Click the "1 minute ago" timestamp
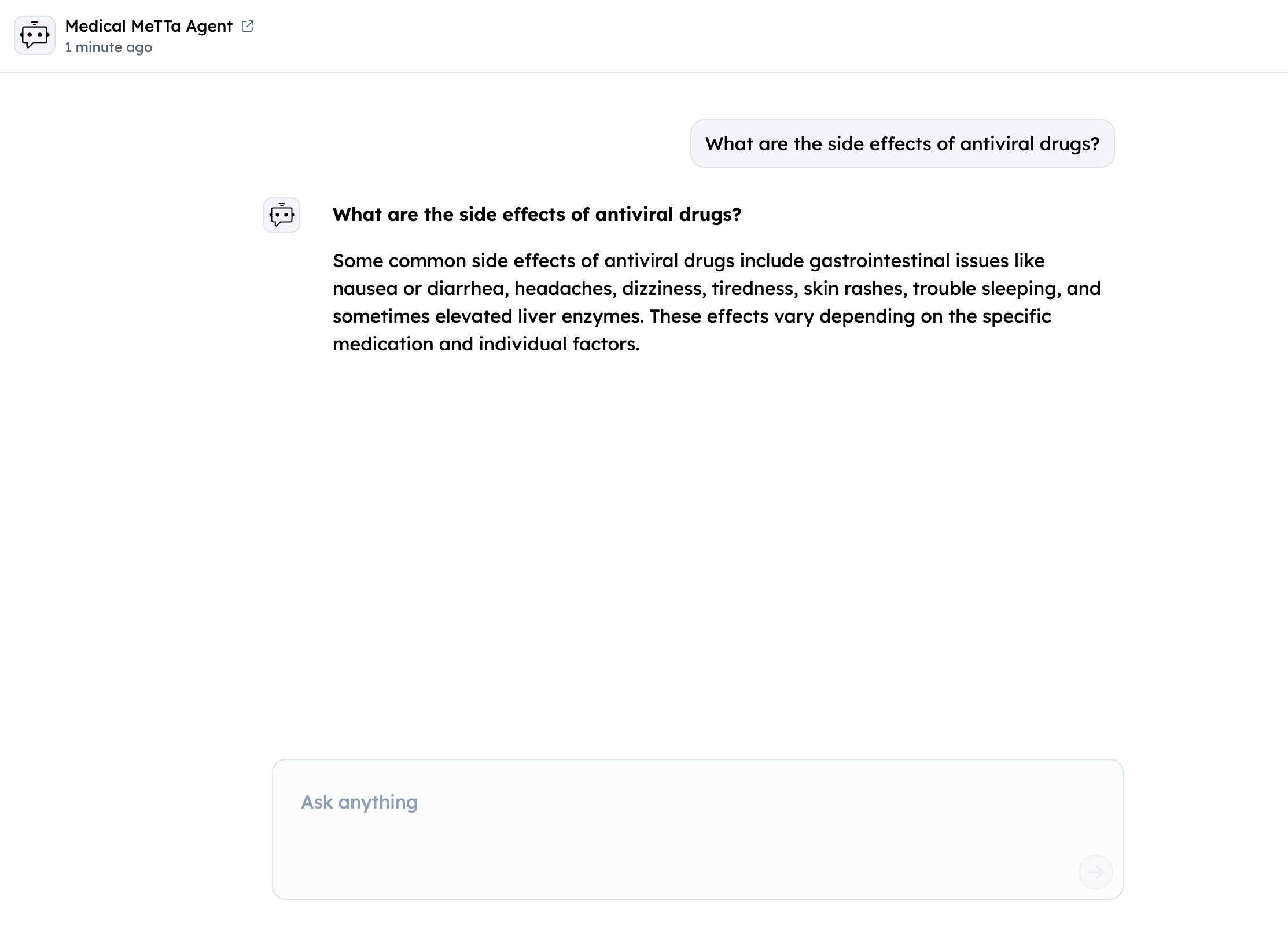Image resolution: width=1288 pixels, height=945 pixels. pos(109,47)
